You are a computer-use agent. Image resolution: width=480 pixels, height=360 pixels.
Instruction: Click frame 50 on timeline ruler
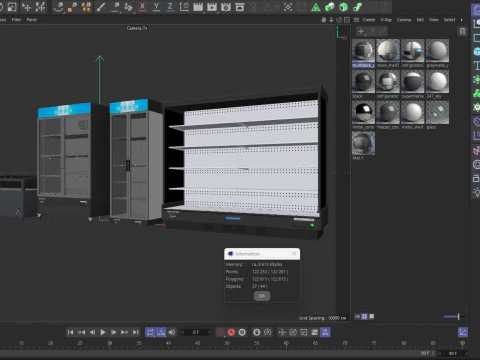(x=227, y=344)
